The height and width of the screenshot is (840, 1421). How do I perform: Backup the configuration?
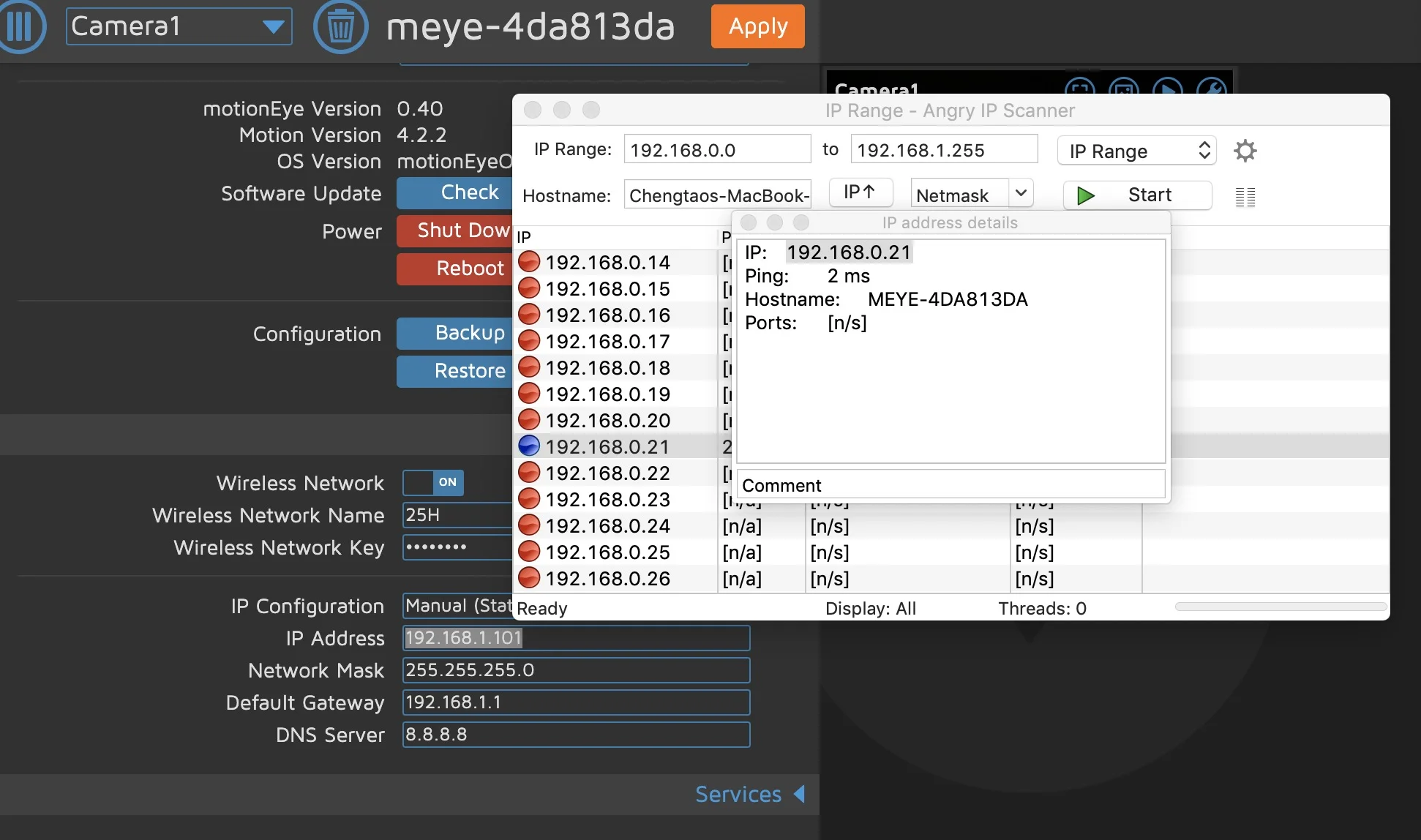point(455,333)
